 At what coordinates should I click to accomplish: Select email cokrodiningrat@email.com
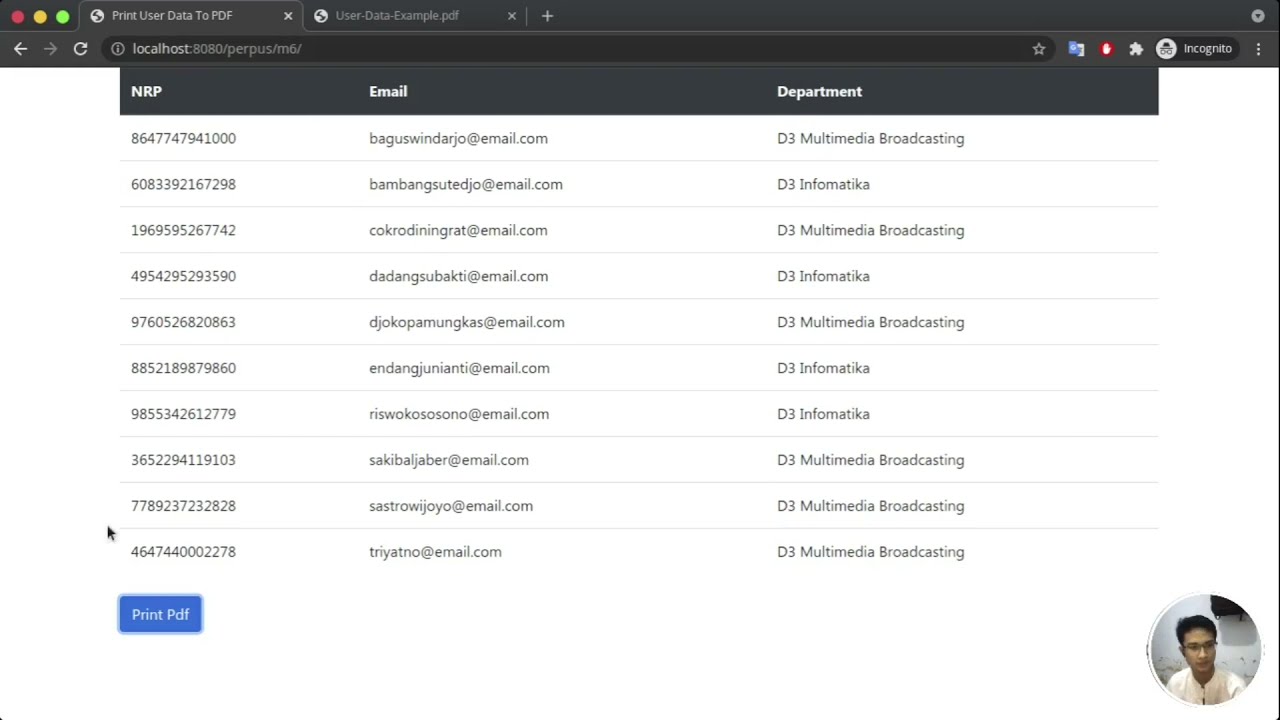coord(458,230)
